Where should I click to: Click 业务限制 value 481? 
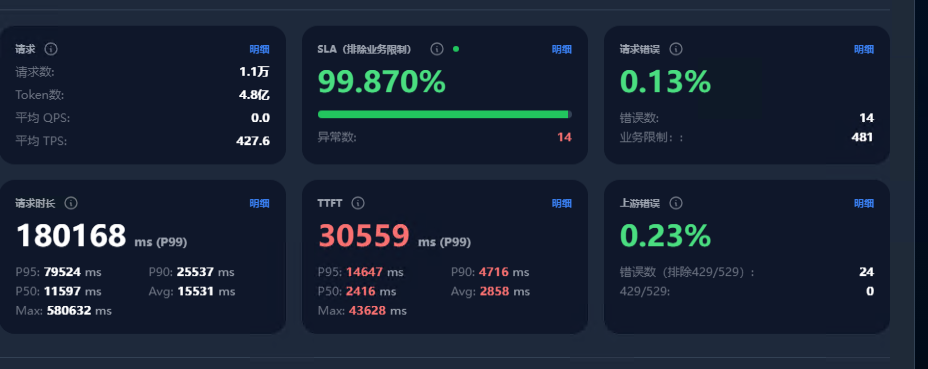862,137
